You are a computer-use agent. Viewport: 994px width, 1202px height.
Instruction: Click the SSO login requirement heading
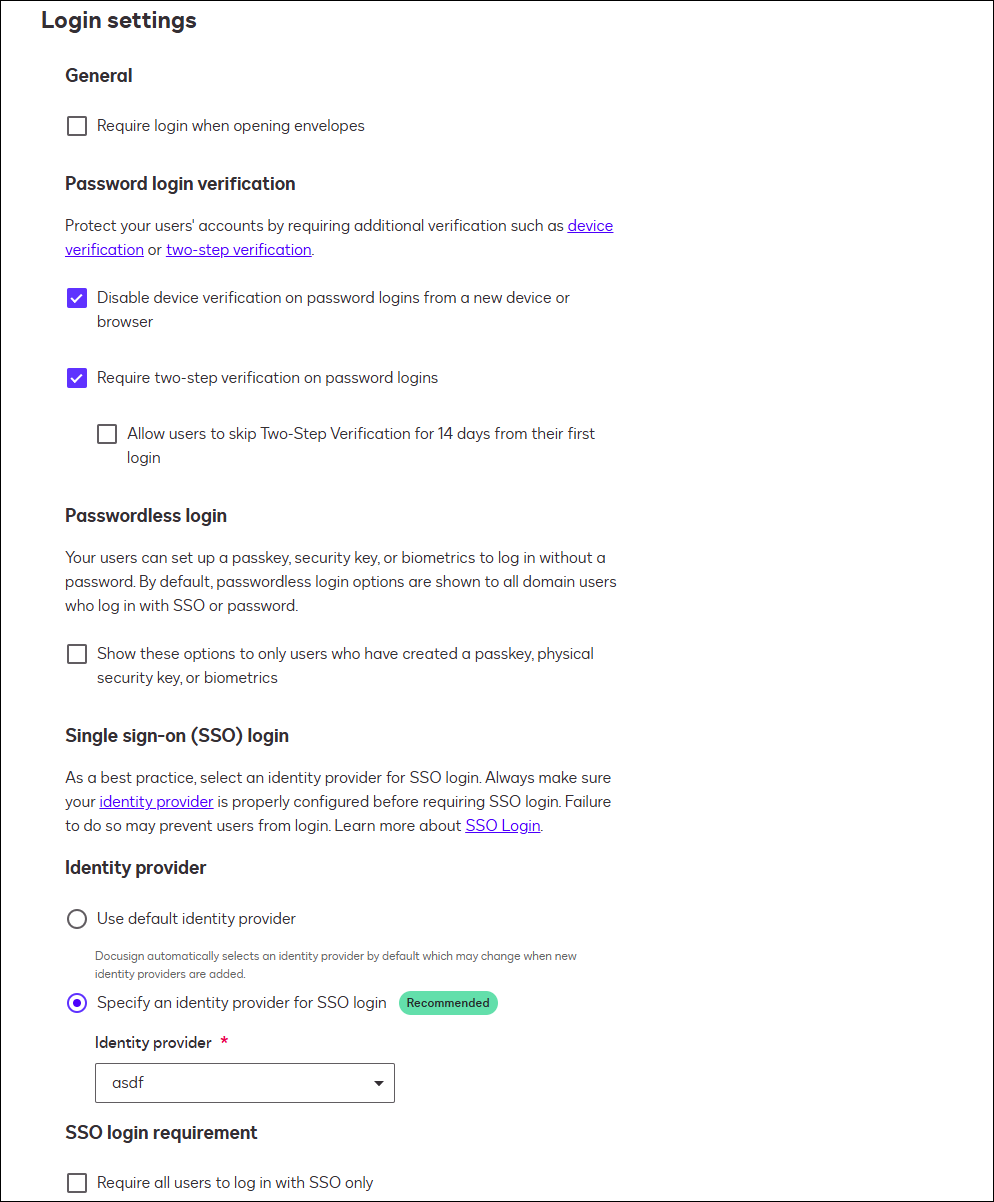[161, 1132]
